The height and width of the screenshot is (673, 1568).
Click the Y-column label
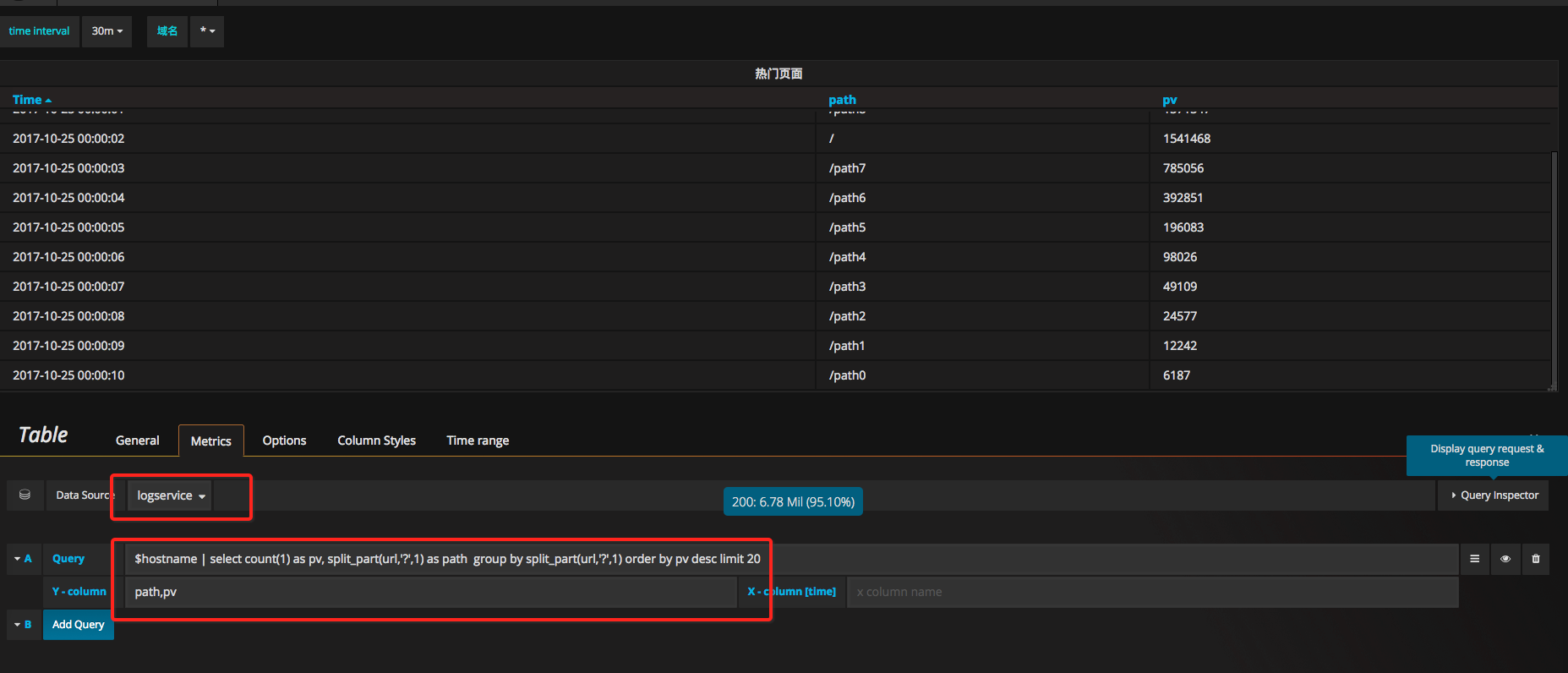[x=79, y=592]
